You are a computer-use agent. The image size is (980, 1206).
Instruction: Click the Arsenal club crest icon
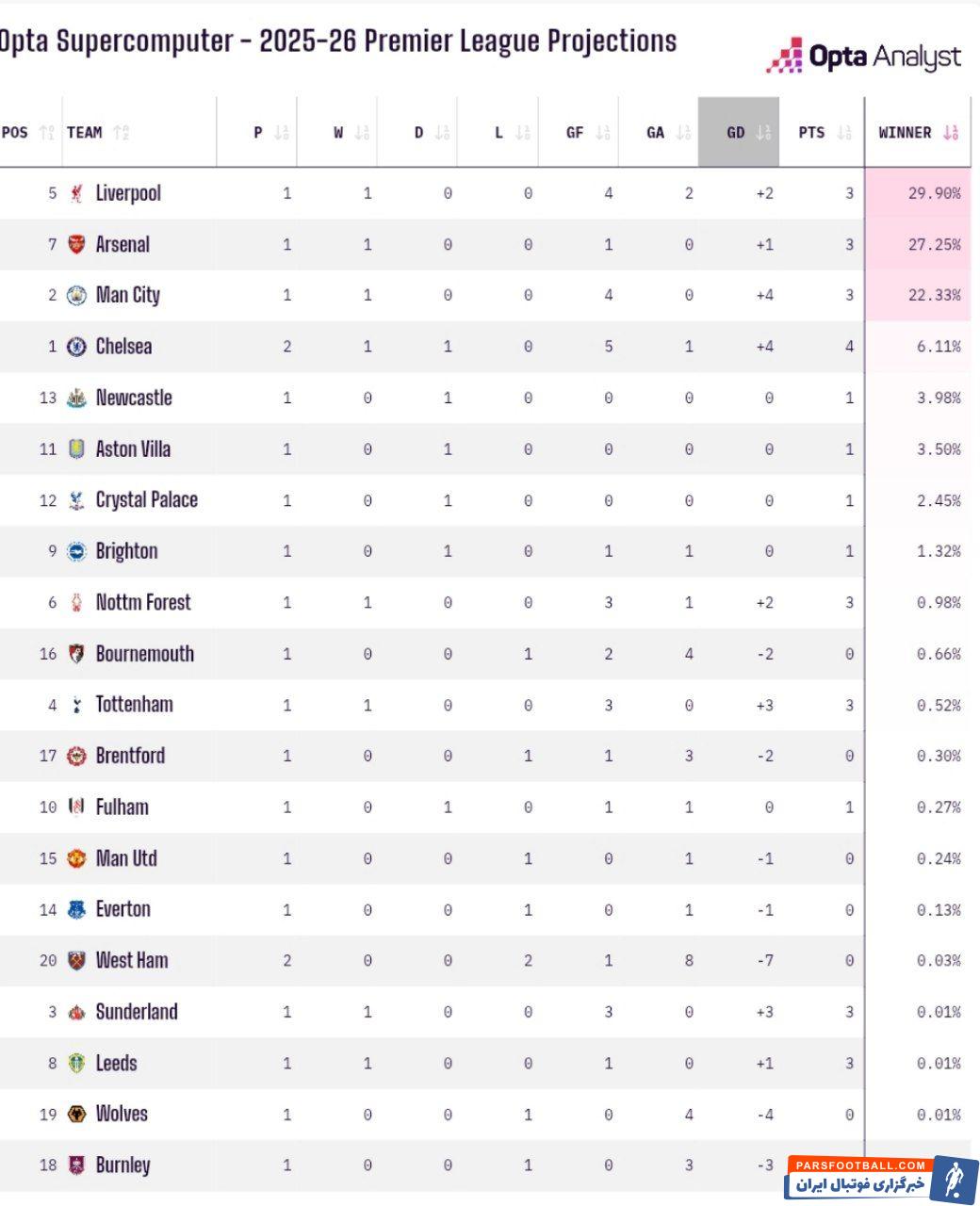tap(76, 245)
